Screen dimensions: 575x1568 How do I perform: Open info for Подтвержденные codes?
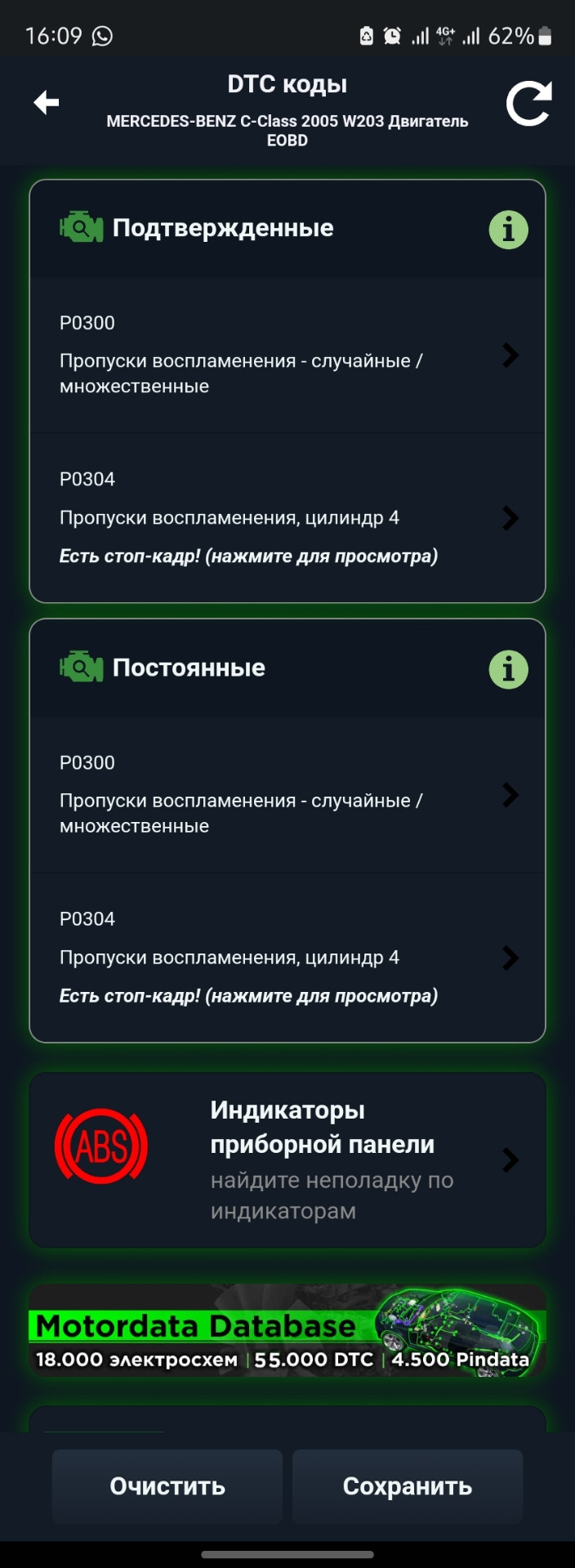[507, 230]
